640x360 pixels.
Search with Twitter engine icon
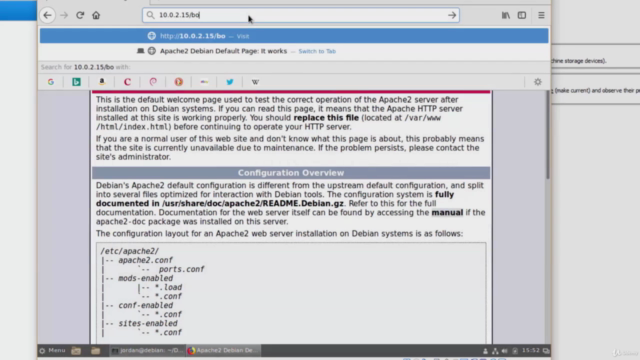[x=230, y=82]
